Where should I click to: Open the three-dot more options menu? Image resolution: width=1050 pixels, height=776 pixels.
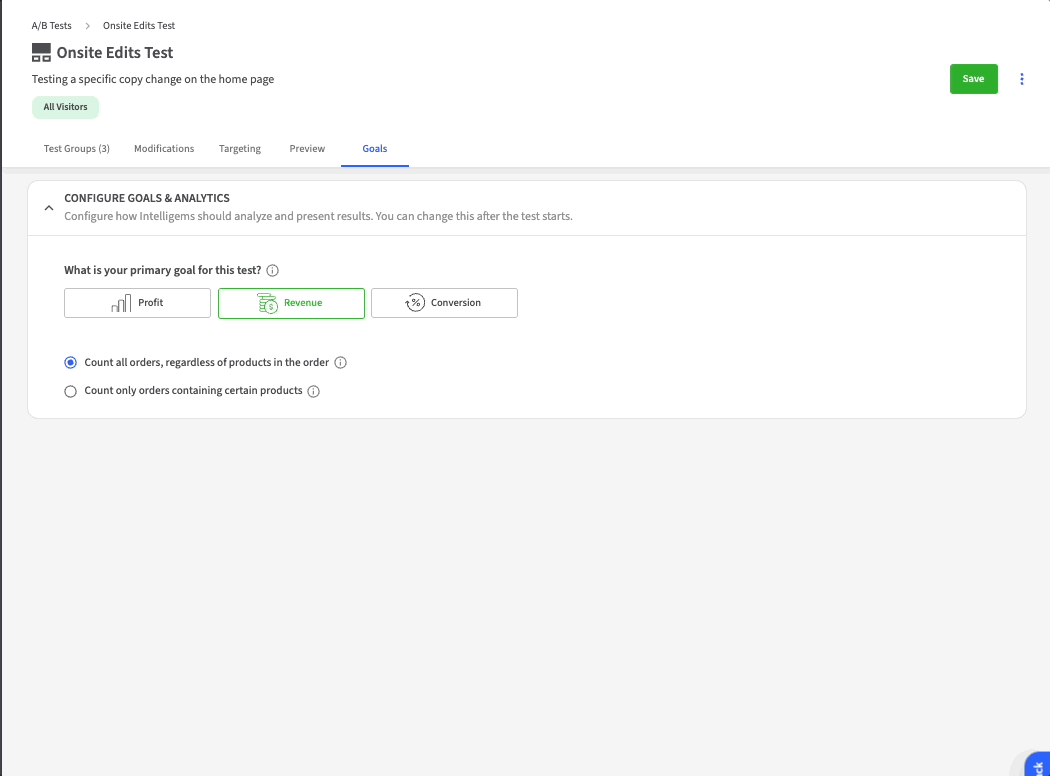[x=1021, y=79]
